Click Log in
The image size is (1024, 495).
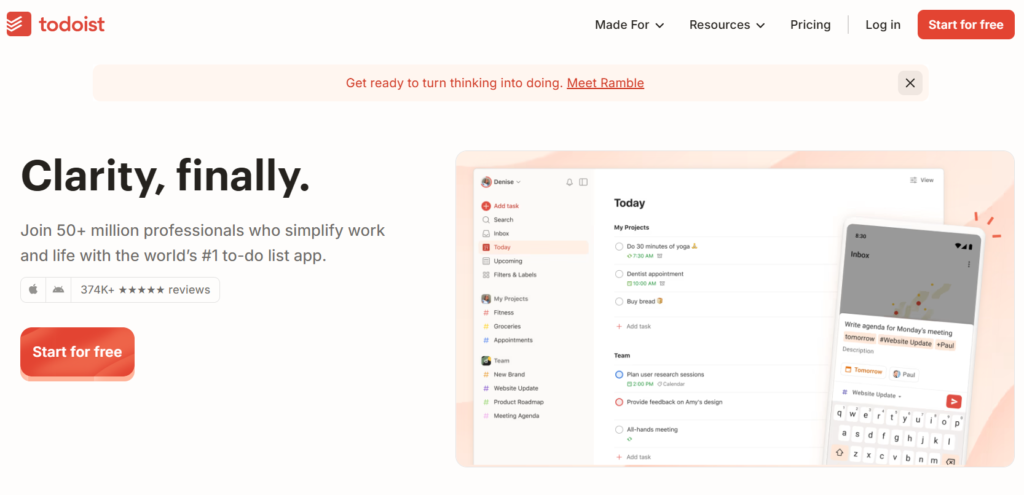point(883,25)
